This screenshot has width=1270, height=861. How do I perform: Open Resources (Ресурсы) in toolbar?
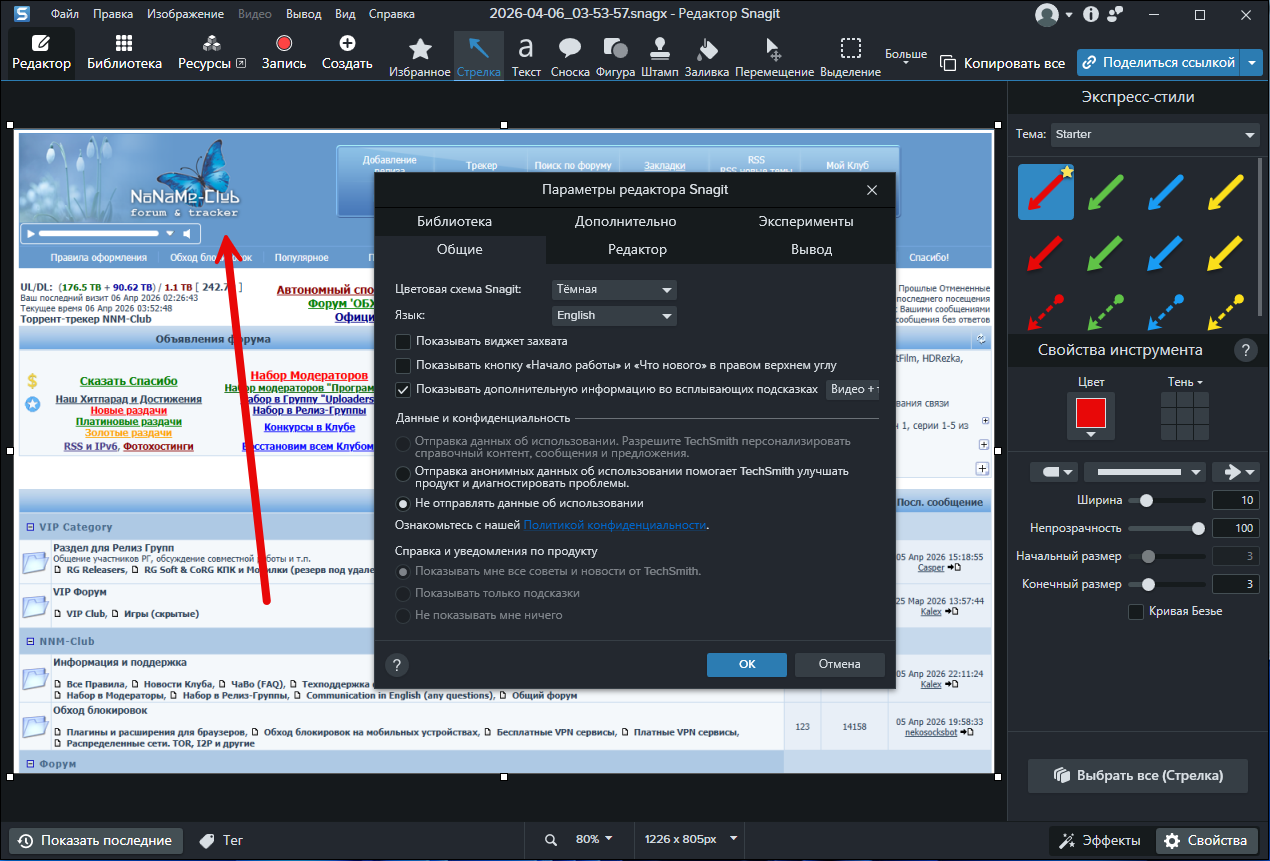click(x=212, y=53)
